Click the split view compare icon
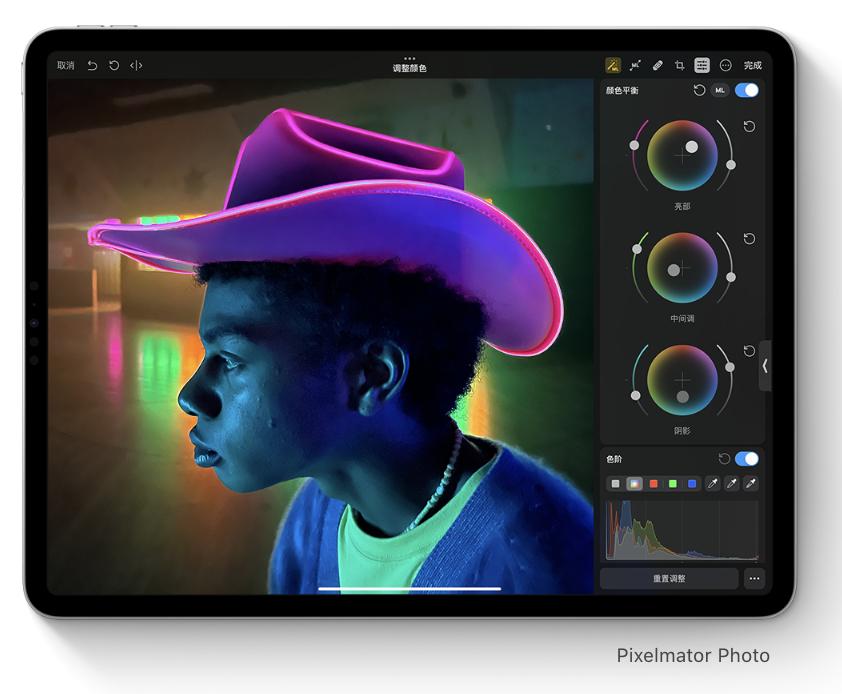 tap(137, 64)
